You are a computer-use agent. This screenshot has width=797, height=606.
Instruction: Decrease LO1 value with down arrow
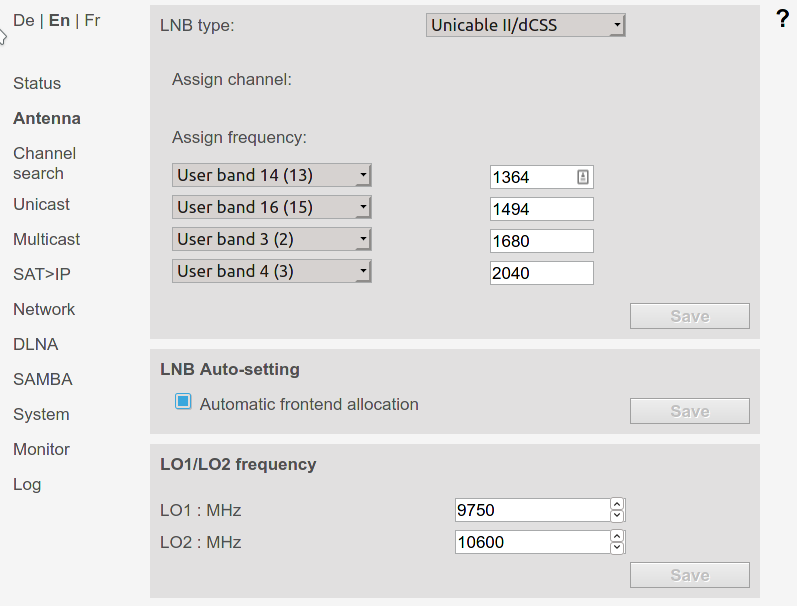[x=617, y=516]
